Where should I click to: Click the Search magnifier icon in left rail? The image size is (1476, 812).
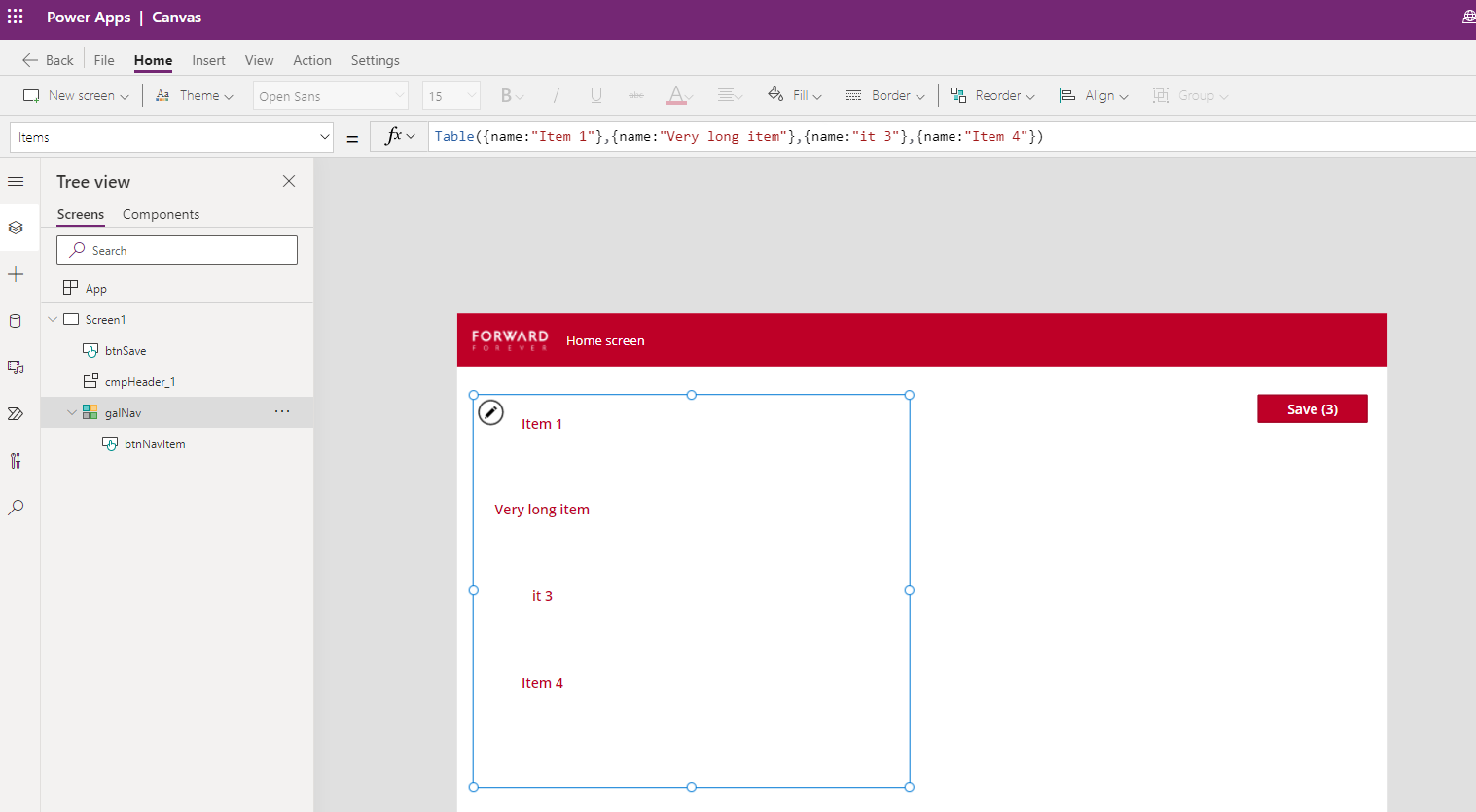[16, 508]
